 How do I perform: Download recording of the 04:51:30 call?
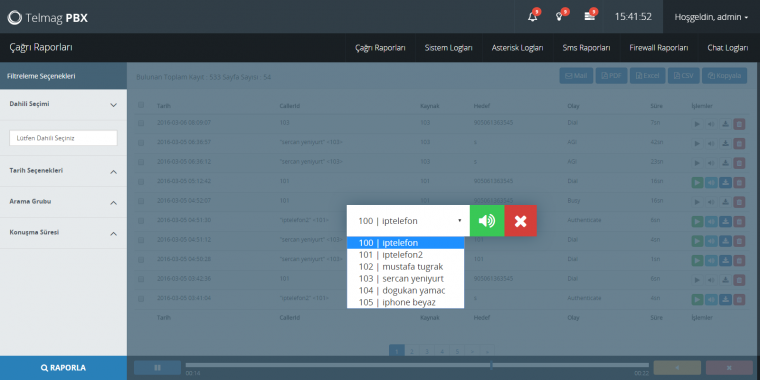725,222
